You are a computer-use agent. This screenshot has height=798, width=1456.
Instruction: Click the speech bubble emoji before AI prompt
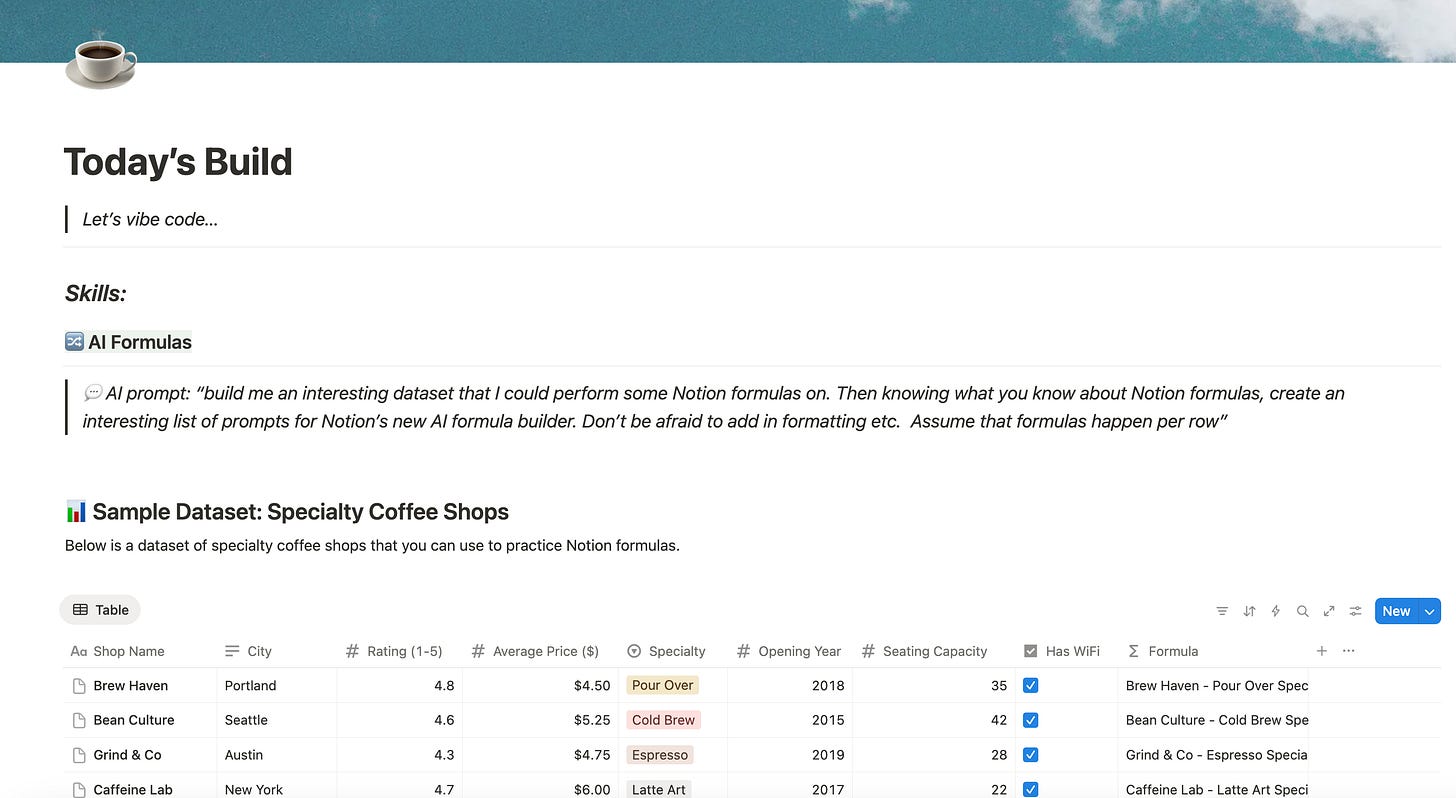click(x=93, y=393)
